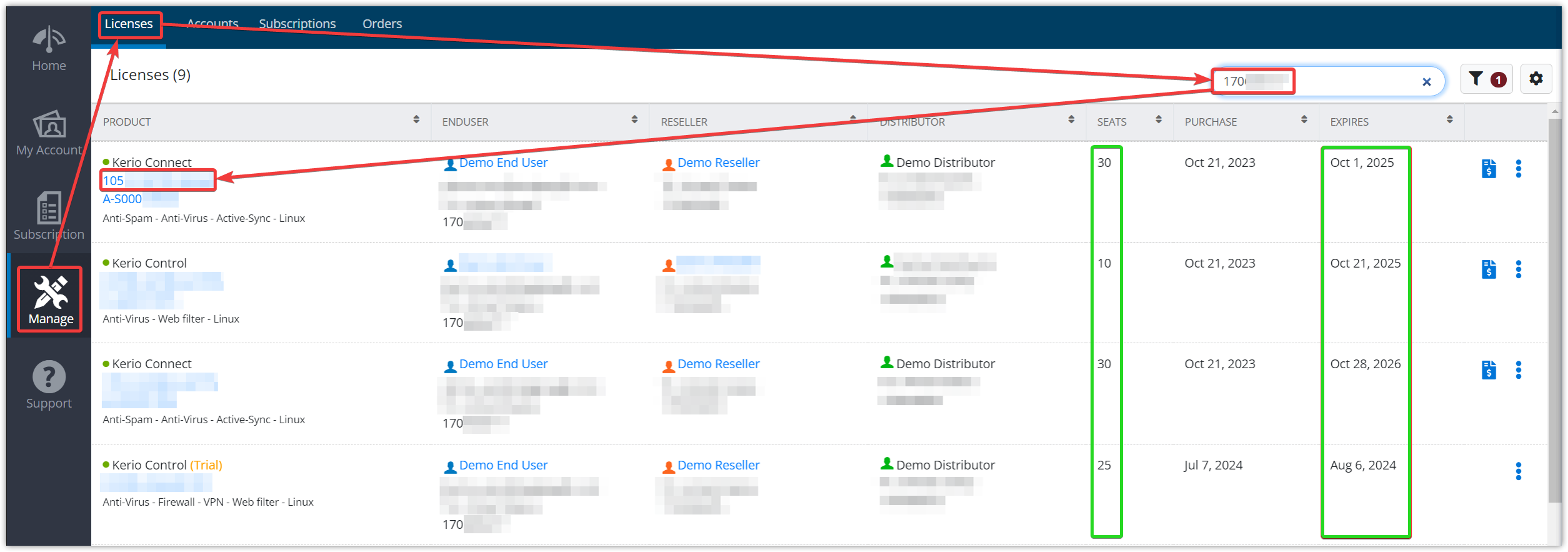Open Support in the sidebar
Viewport: 1568px width, 552px height.
(49, 385)
